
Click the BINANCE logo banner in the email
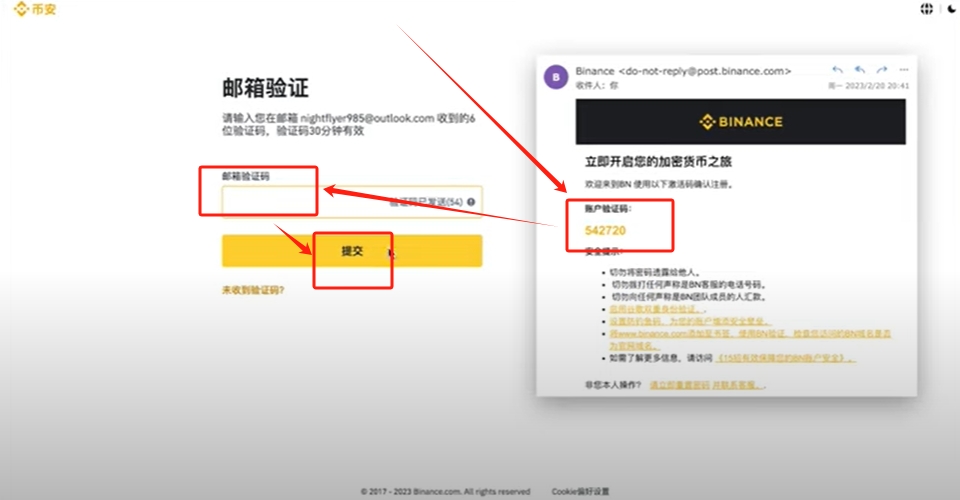point(740,122)
